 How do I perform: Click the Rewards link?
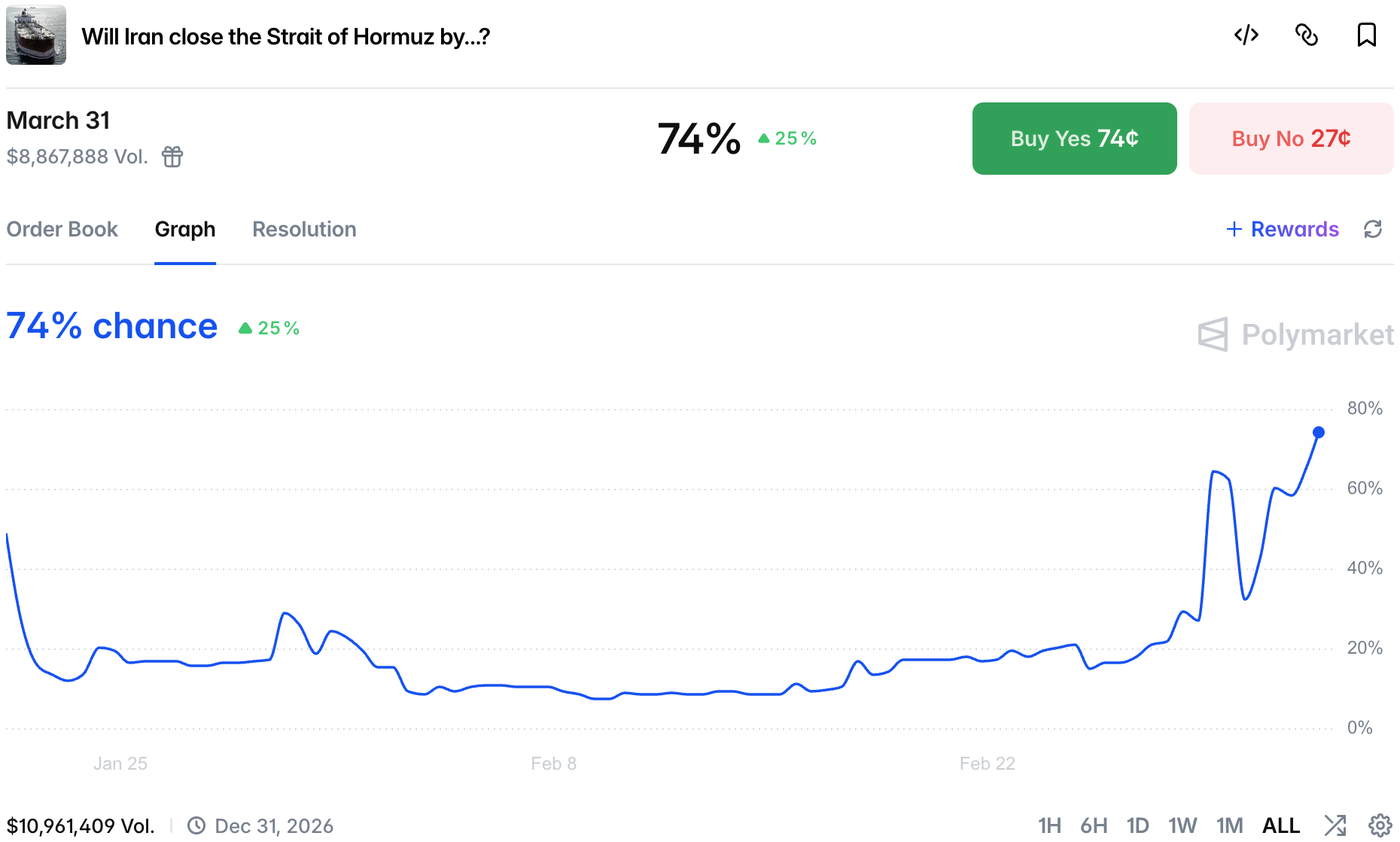(x=1283, y=229)
